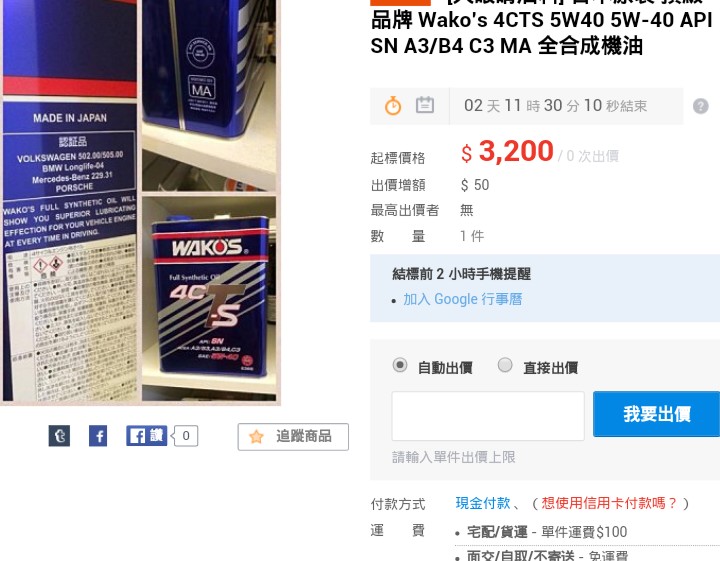The height and width of the screenshot is (561, 720).
Task: Click the 我要出價 bid button
Action: (657, 414)
